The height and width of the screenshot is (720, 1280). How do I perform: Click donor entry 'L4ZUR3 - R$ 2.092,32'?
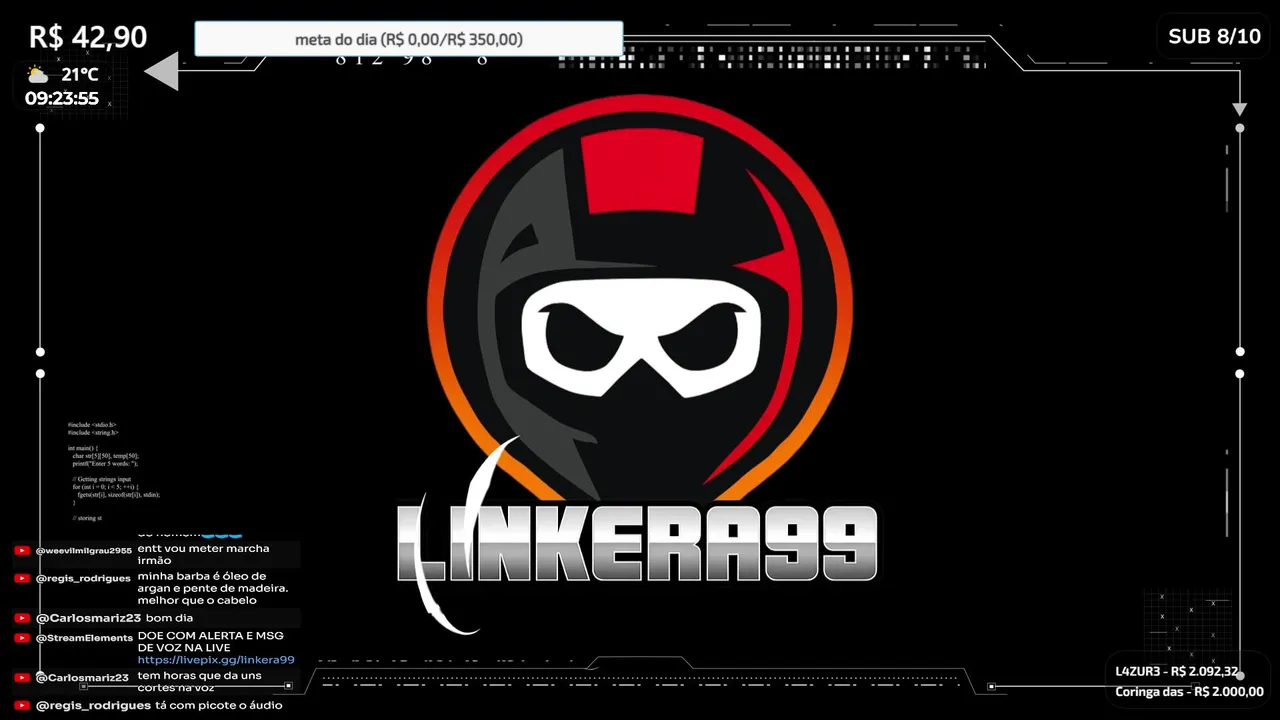pyautogui.click(x=1177, y=671)
